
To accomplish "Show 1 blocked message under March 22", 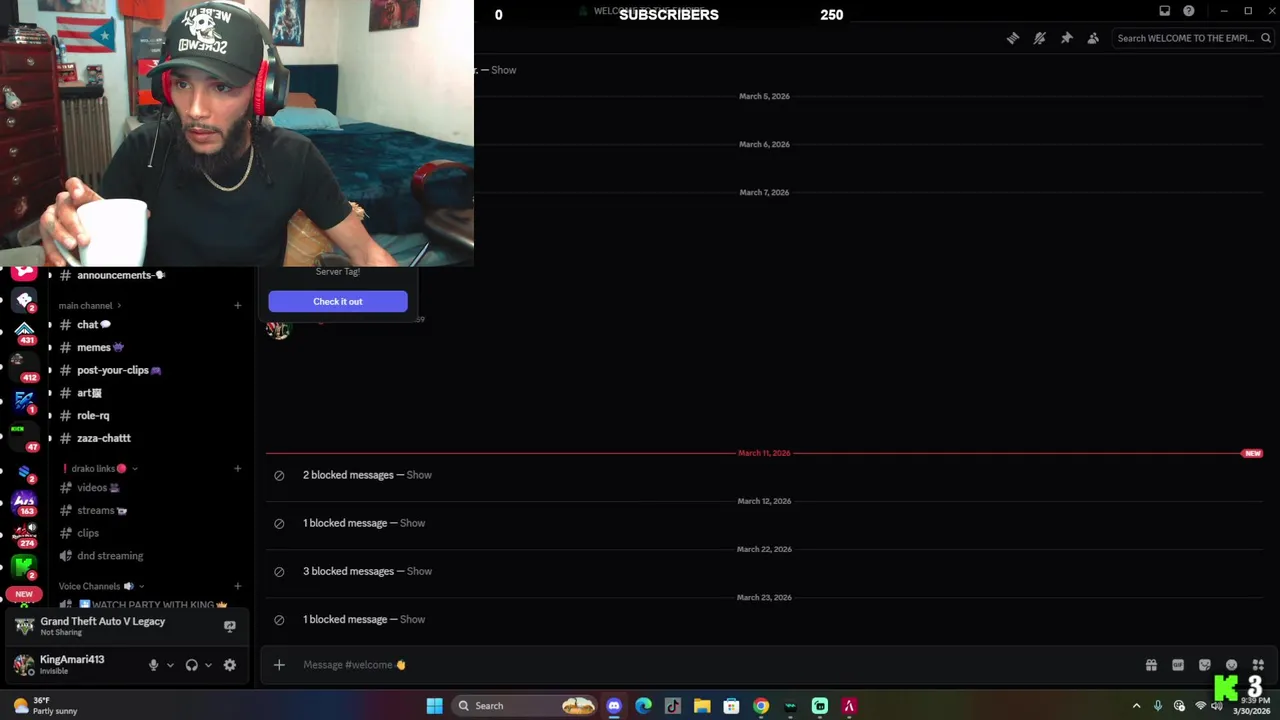I will (x=413, y=619).
